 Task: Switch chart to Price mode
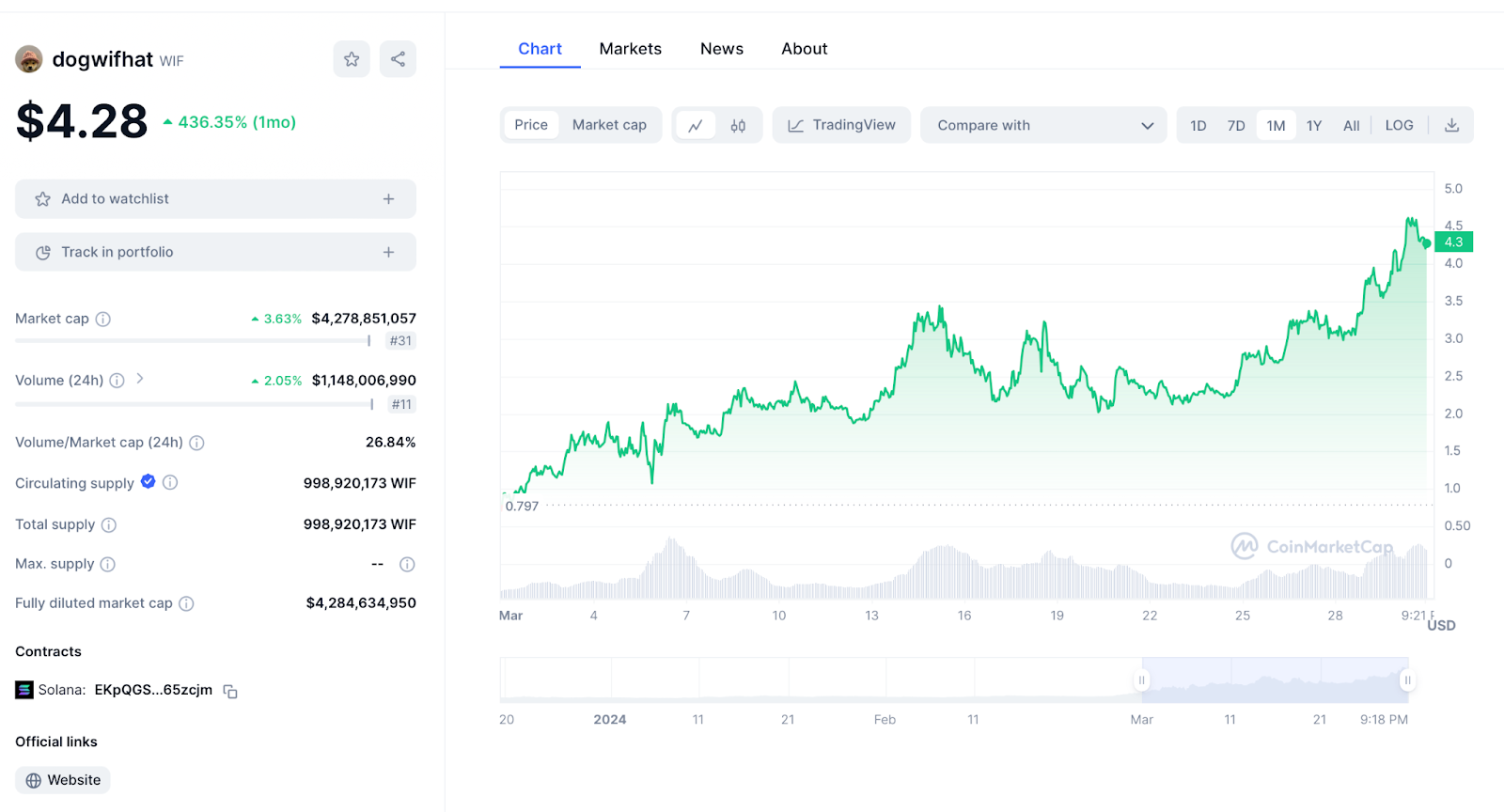click(x=531, y=125)
